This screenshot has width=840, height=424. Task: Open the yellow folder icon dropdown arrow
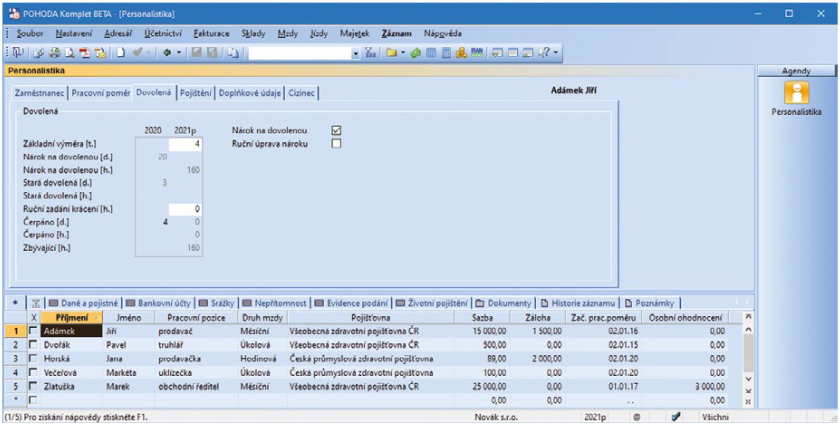click(x=401, y=52)
